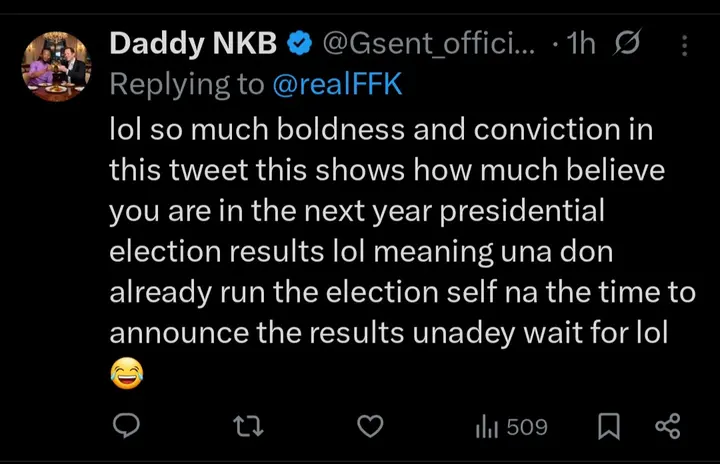Open the share icon menu

[x=667, y=427]
